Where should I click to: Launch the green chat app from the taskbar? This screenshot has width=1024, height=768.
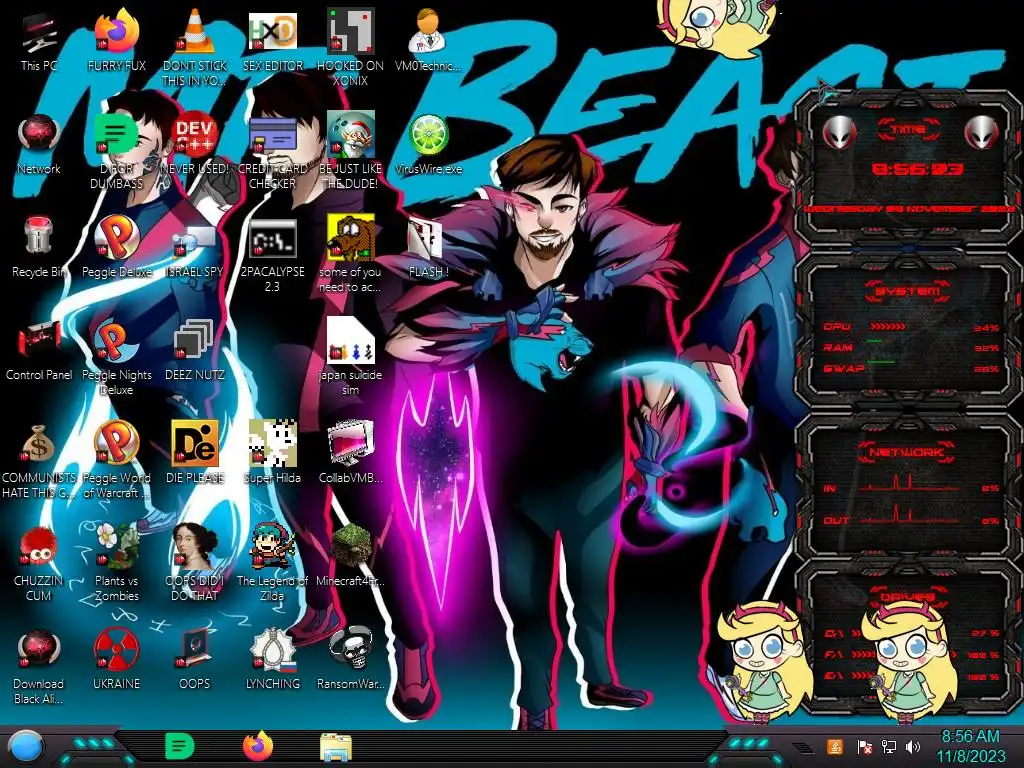pos(180,746)
